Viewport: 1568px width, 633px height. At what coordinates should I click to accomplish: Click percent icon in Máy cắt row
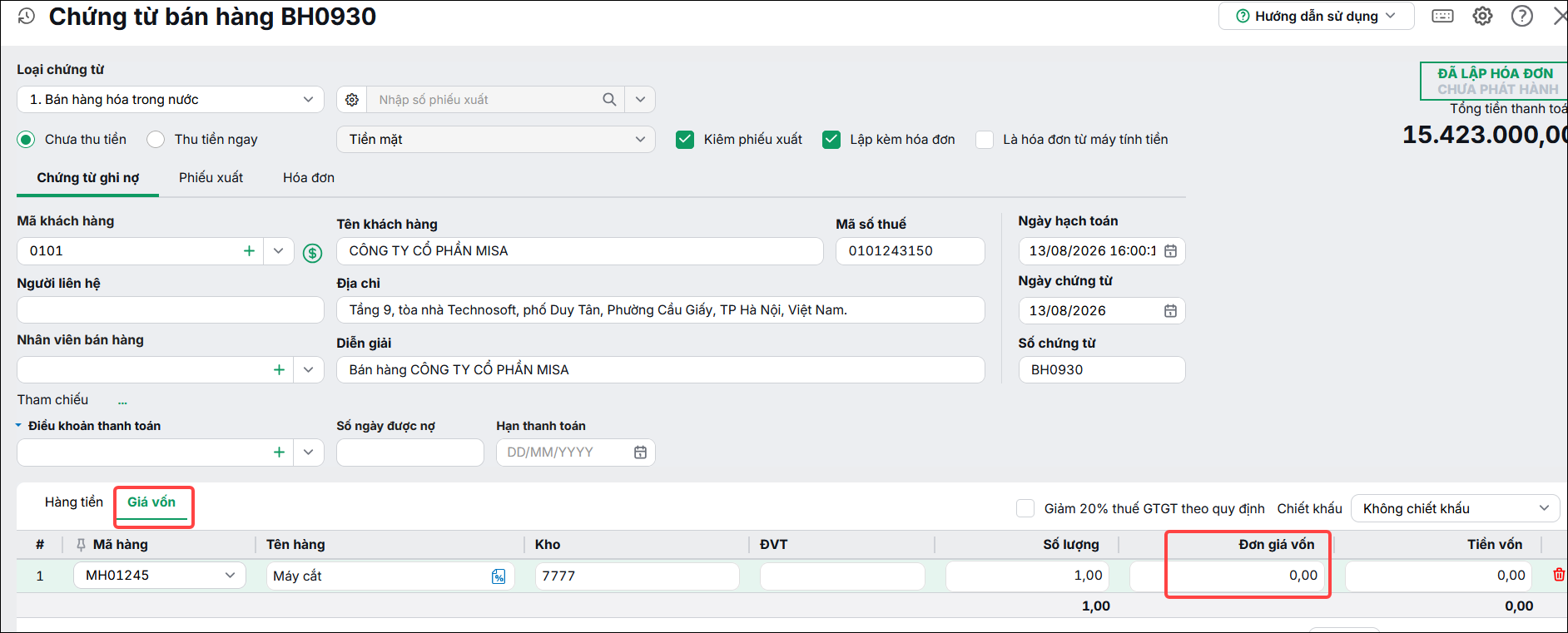click(x=499, y=576)
